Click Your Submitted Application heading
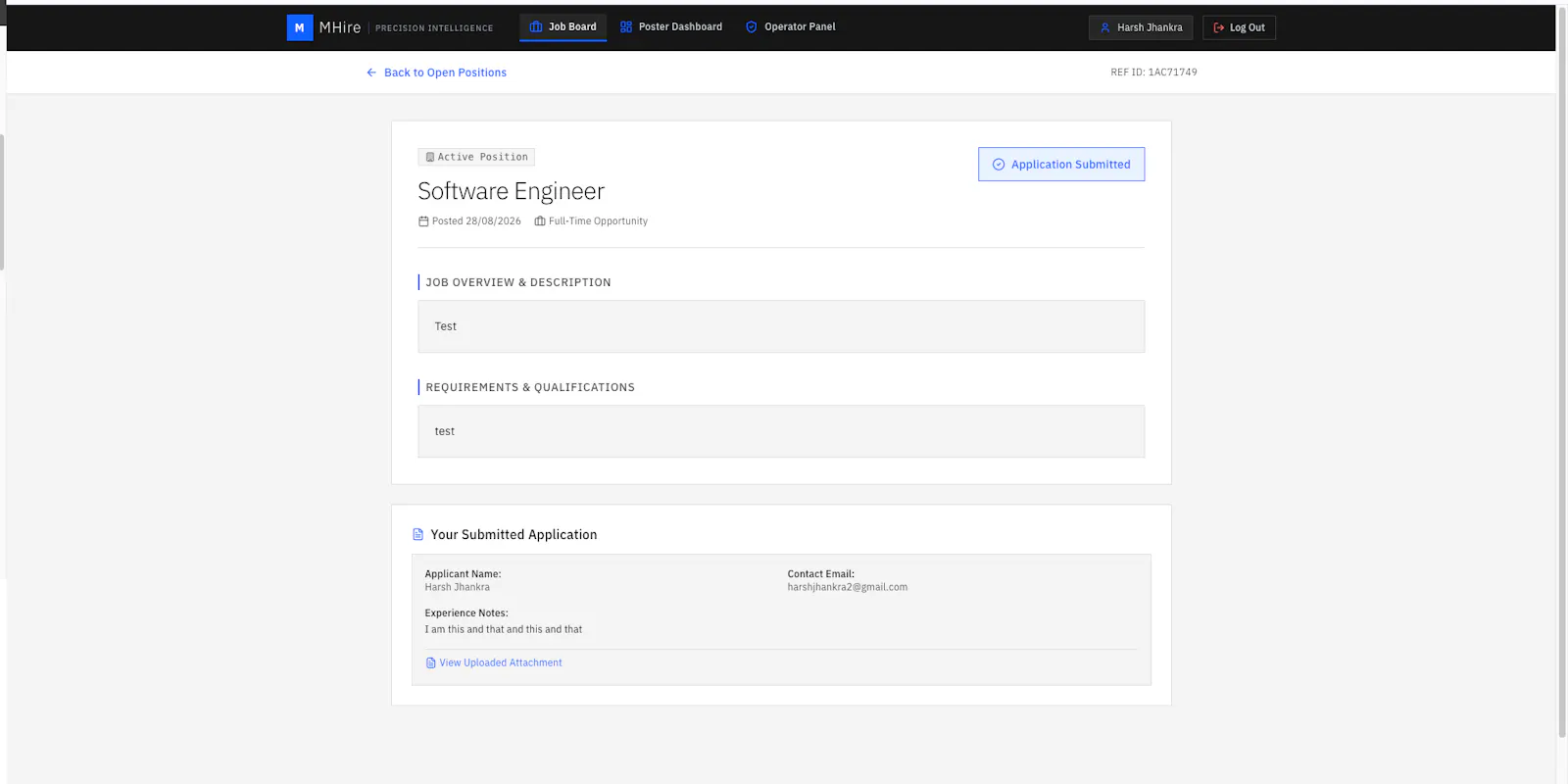This screenshot has width=1568, height=784. click(514, 534)
